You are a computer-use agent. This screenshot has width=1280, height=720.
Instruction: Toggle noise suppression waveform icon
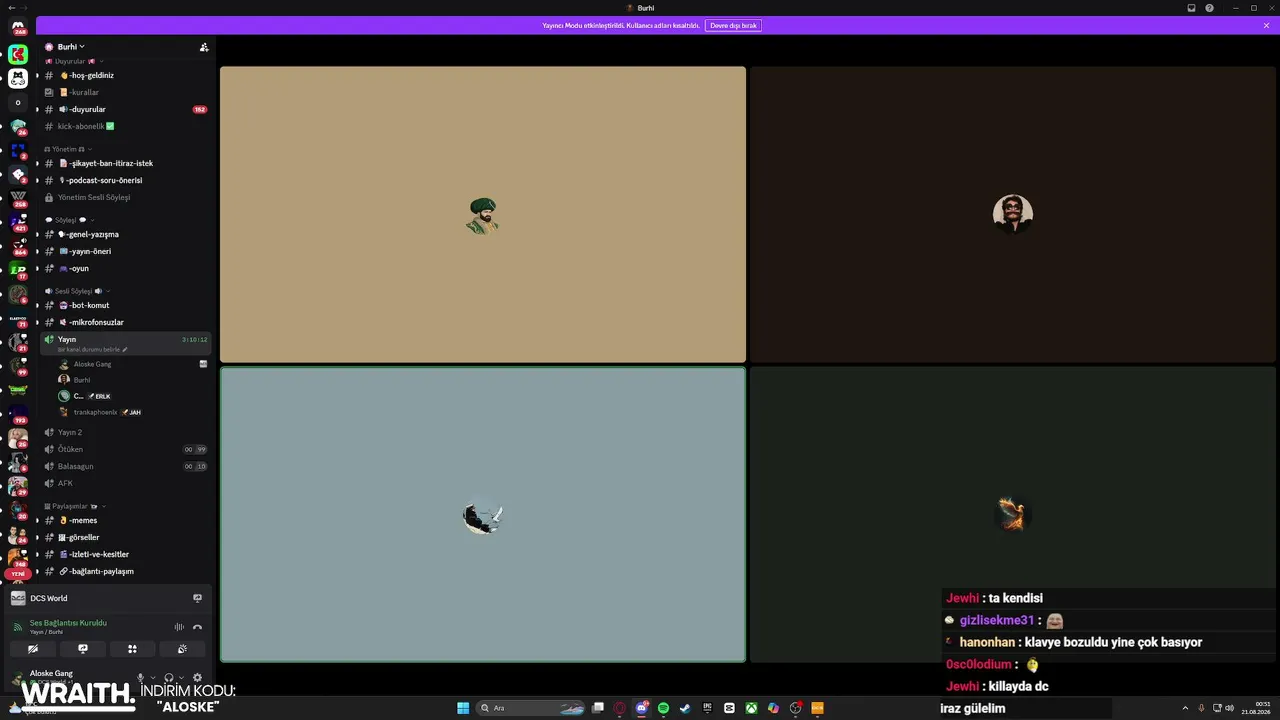tap(179, 627)
